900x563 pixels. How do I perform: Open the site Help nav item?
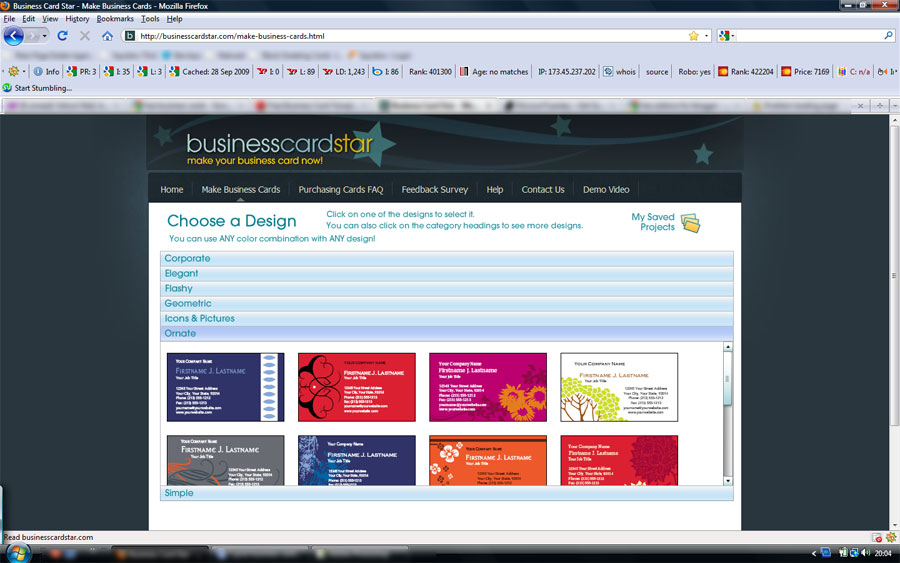(495, 189)
